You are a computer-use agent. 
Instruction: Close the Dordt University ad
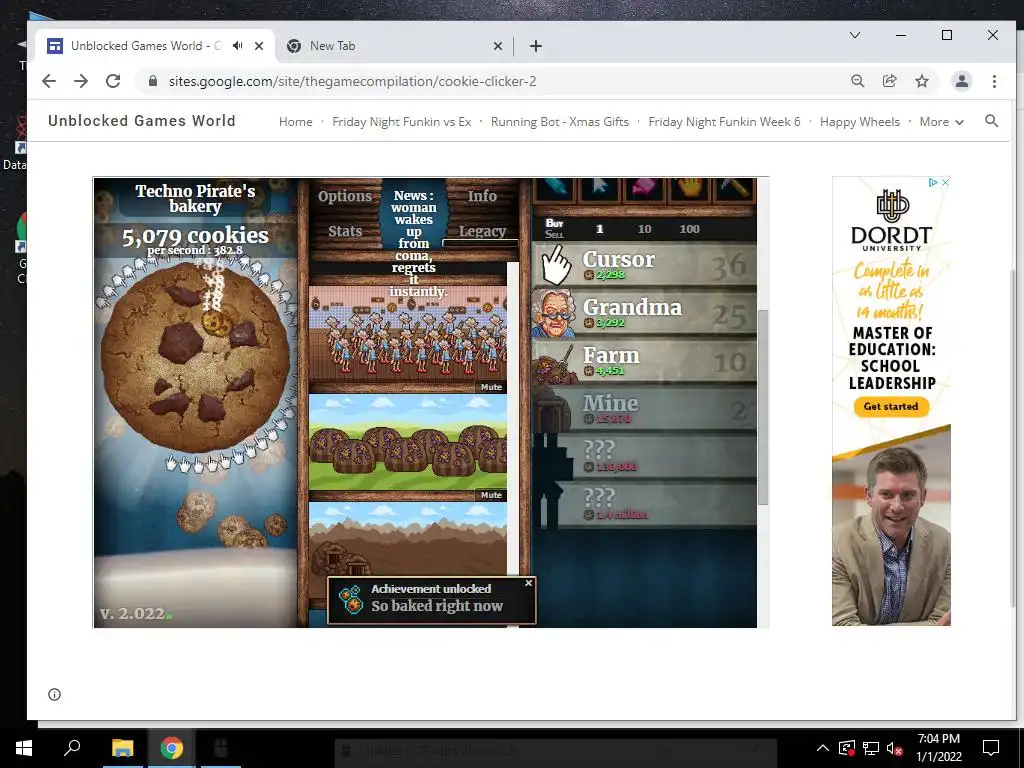(x=945, y=182)
